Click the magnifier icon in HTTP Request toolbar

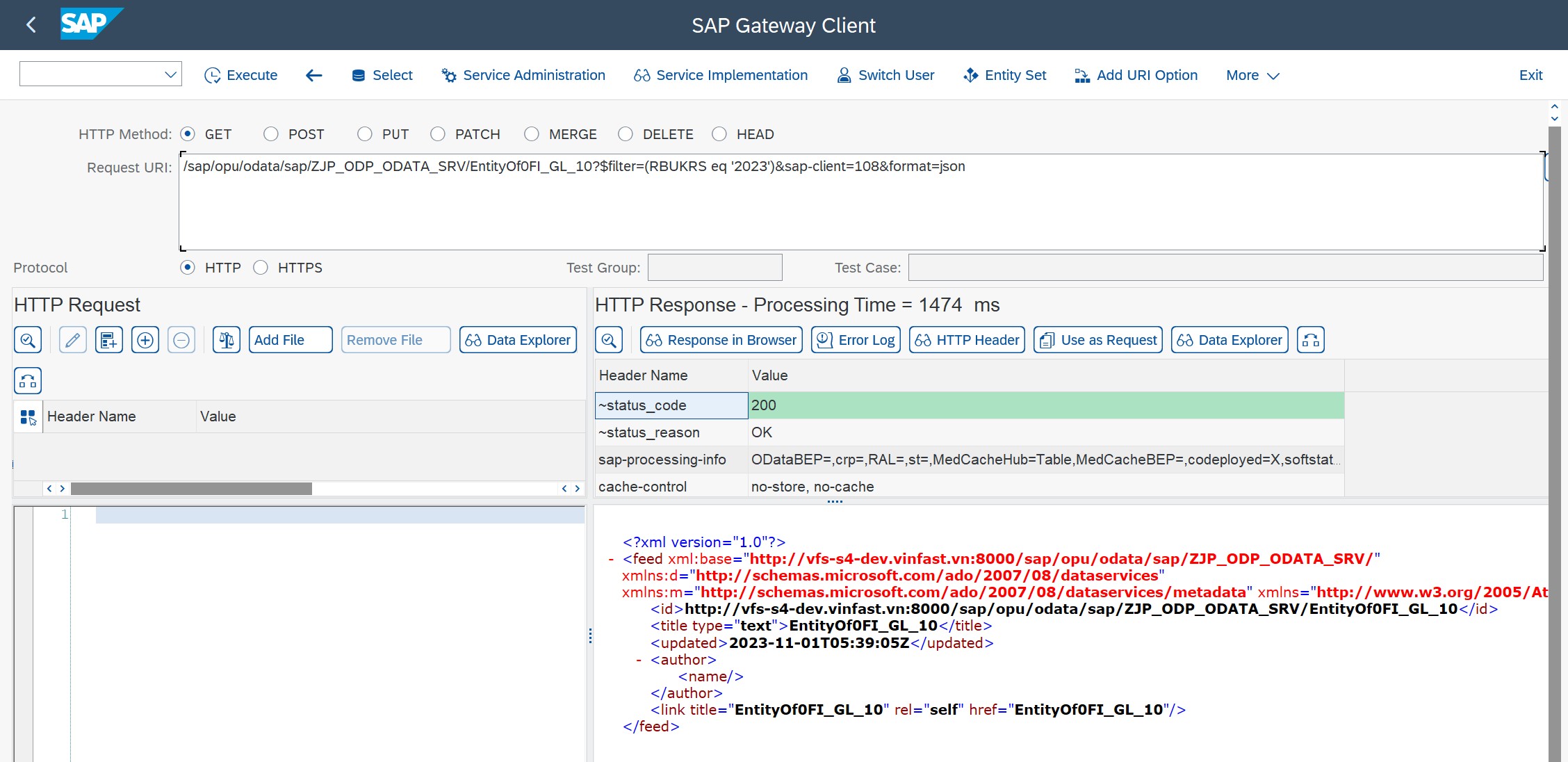pyautogui.click(x=28, y=340)
